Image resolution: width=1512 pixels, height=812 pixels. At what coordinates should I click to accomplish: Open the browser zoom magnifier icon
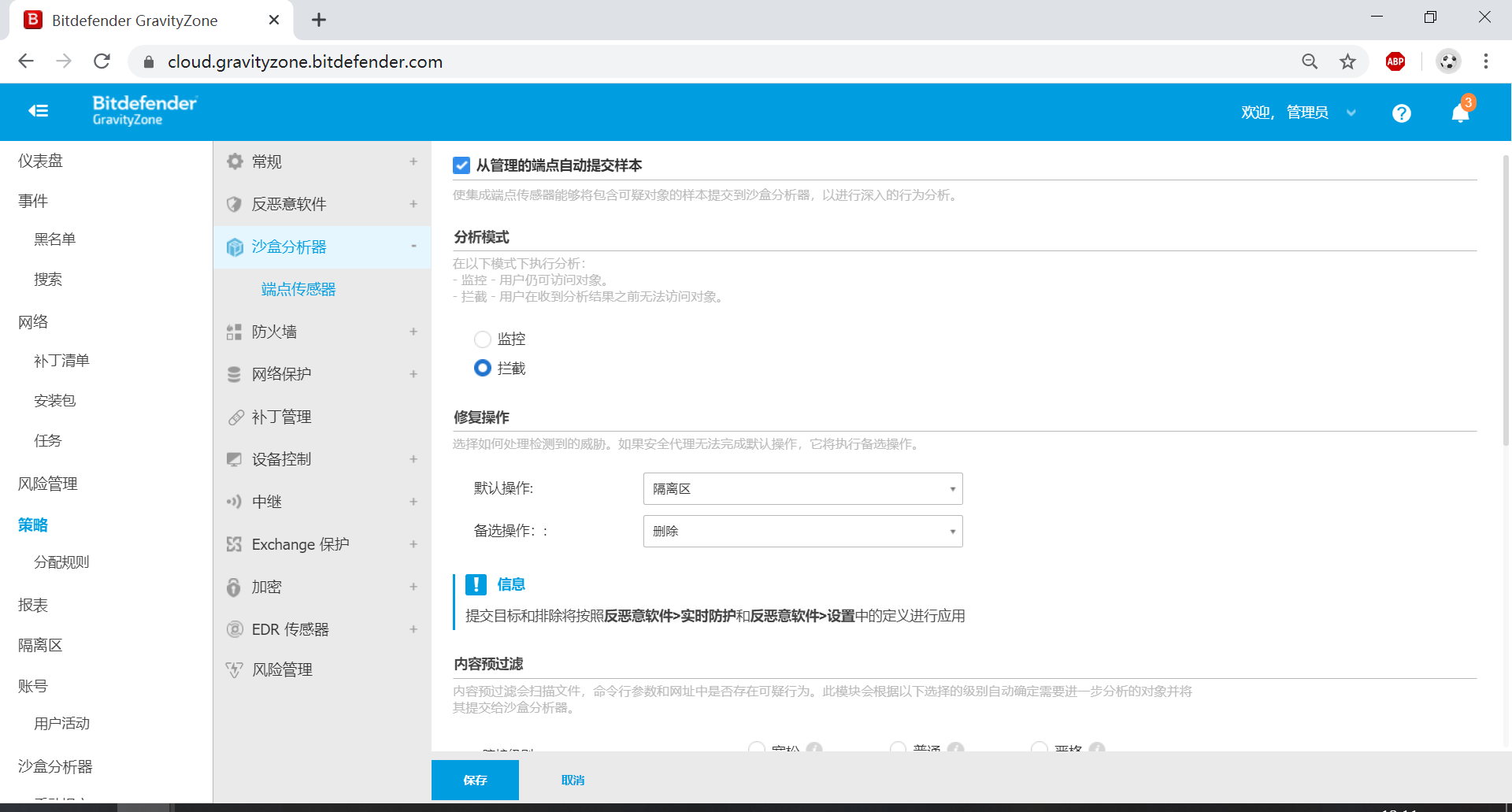[x=1310, y=61]
